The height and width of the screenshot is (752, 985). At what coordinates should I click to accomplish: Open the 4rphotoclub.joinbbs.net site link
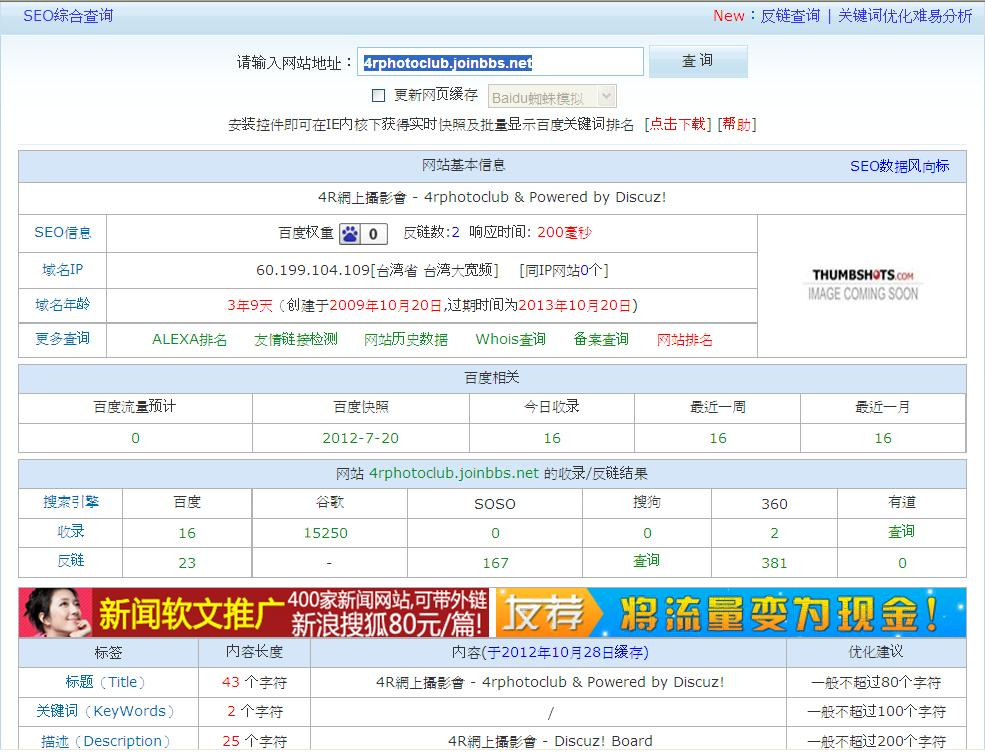454,473
